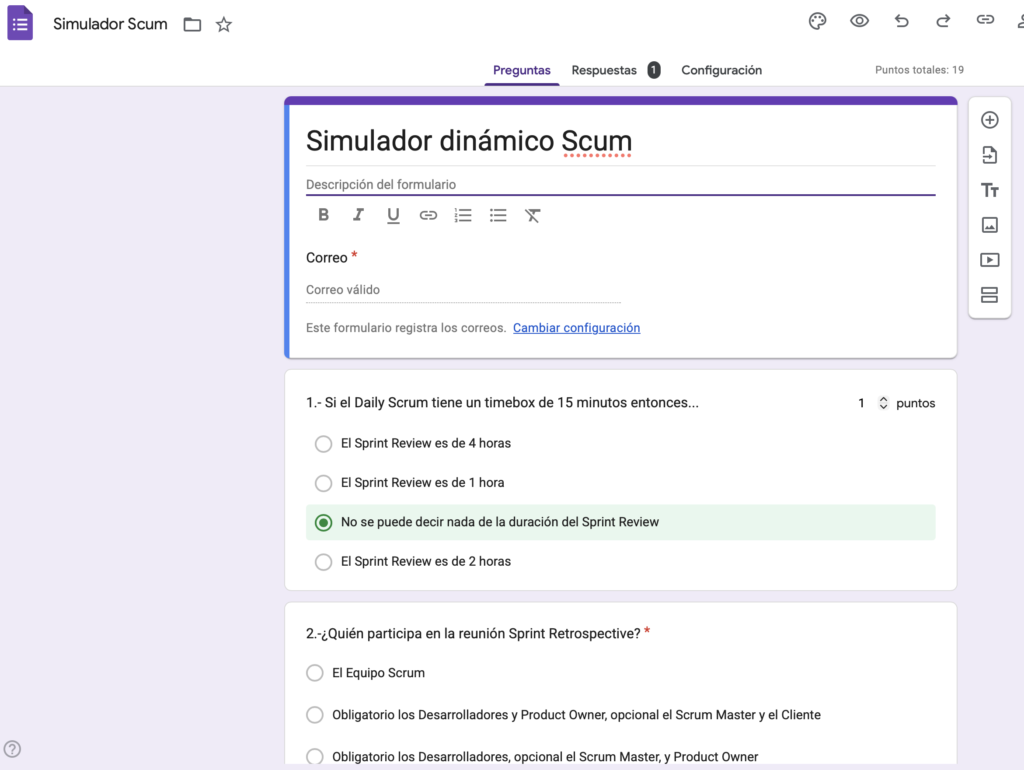Click the redo arrow icon
This screenshot has height=770, width=1024.
943,22
